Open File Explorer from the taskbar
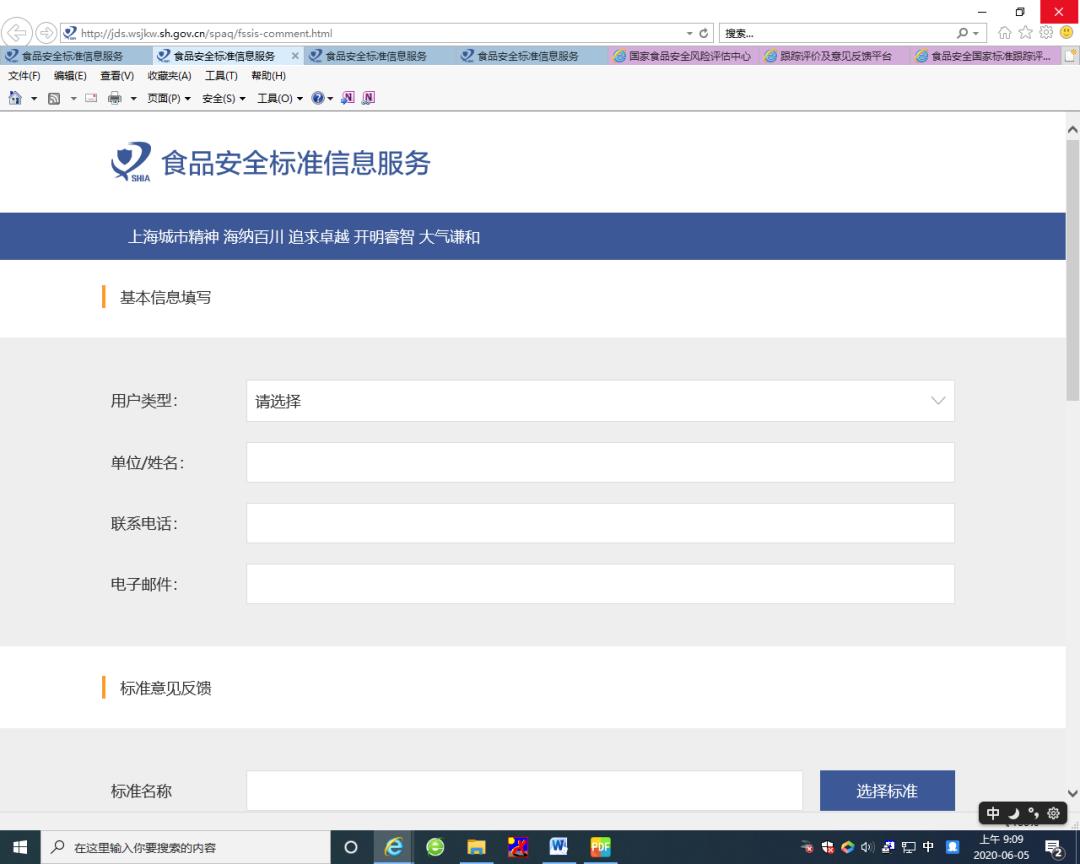 pos(476,847)
